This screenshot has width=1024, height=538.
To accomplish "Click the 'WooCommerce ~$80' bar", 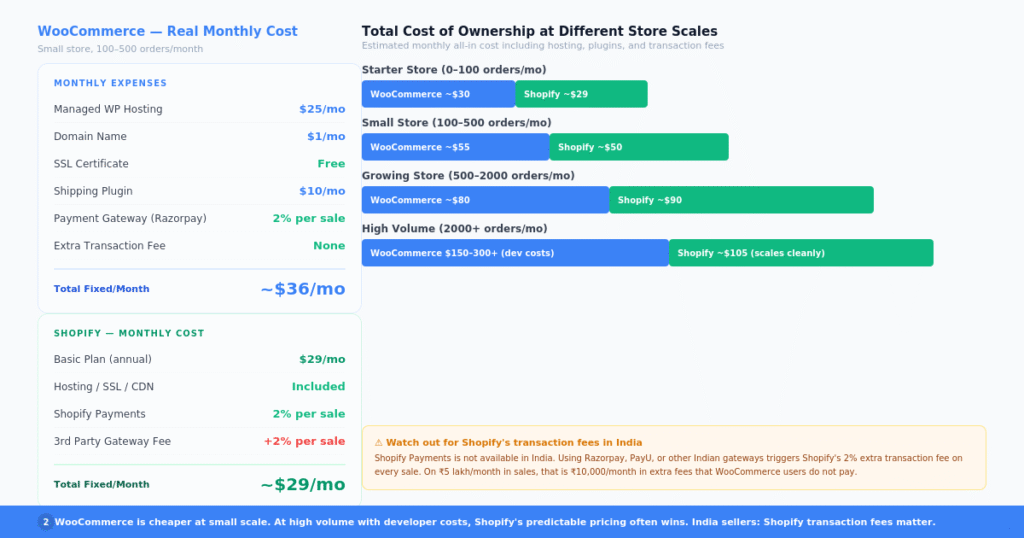I will click(x=485, y=200).
